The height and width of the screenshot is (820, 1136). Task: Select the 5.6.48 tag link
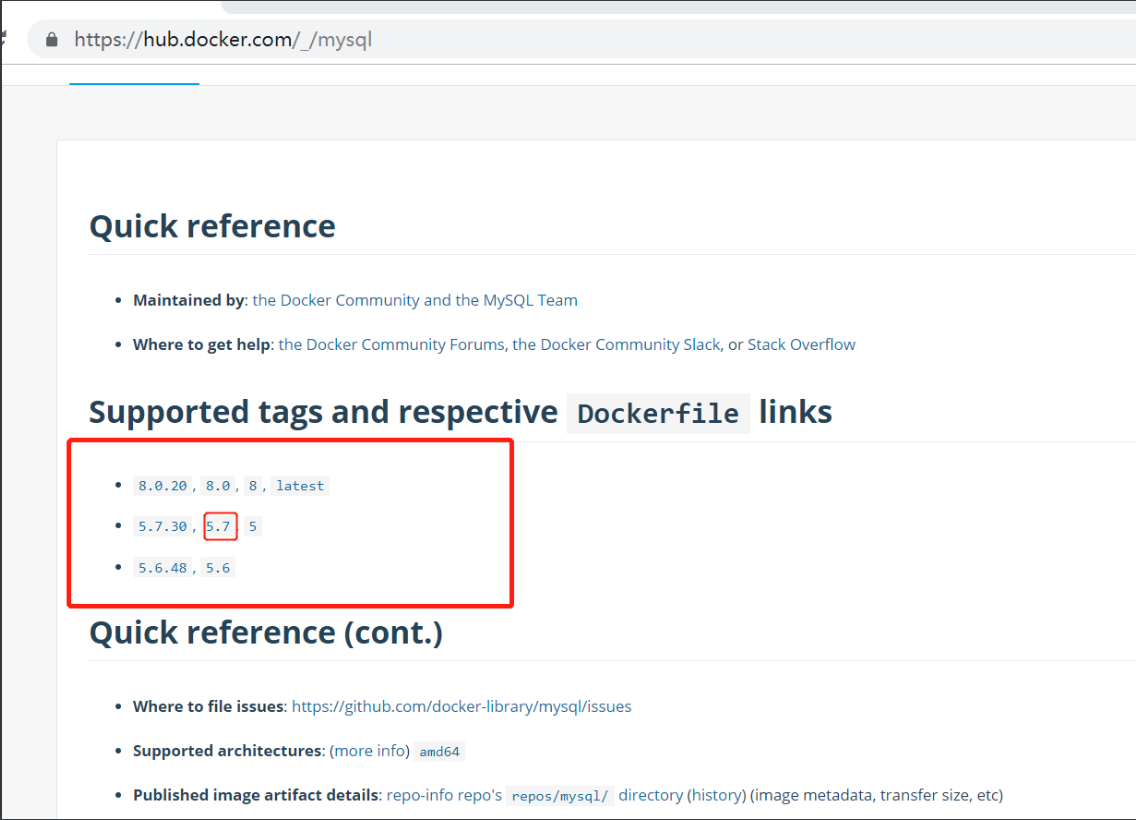point(162,568)
